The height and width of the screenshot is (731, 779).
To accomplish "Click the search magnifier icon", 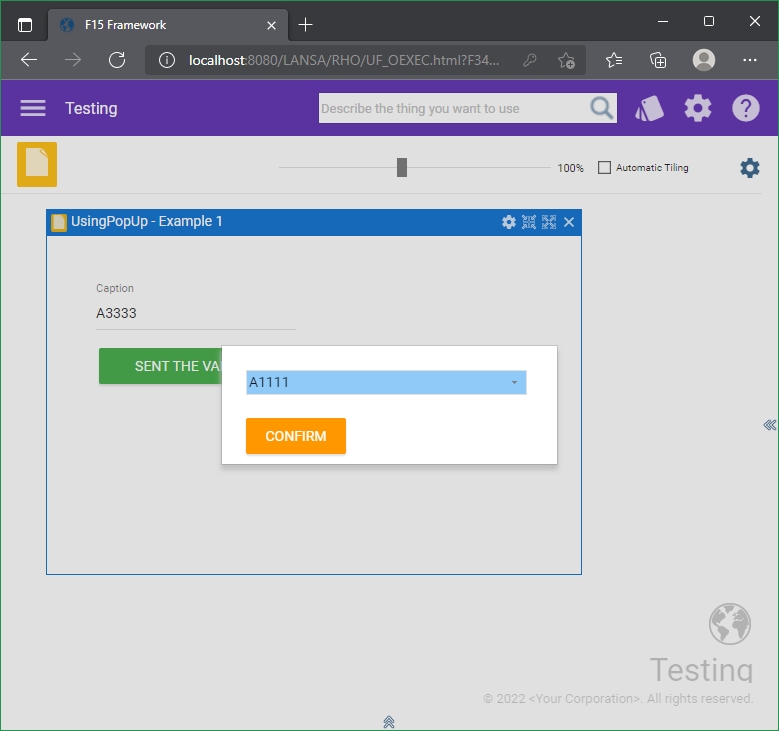I will [x=602, y=108].
